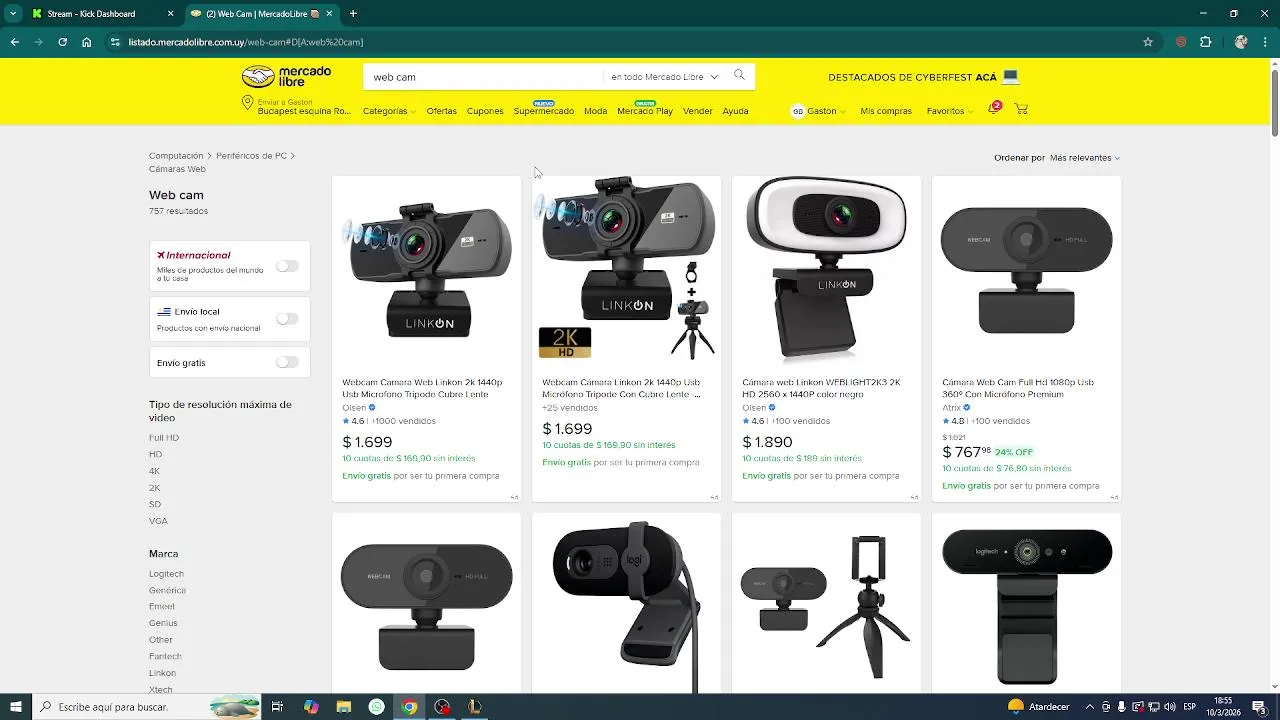This screenshot has width=1280, height=720.
Task: Open Windows Start menu
Action: (x=15, y=707)
